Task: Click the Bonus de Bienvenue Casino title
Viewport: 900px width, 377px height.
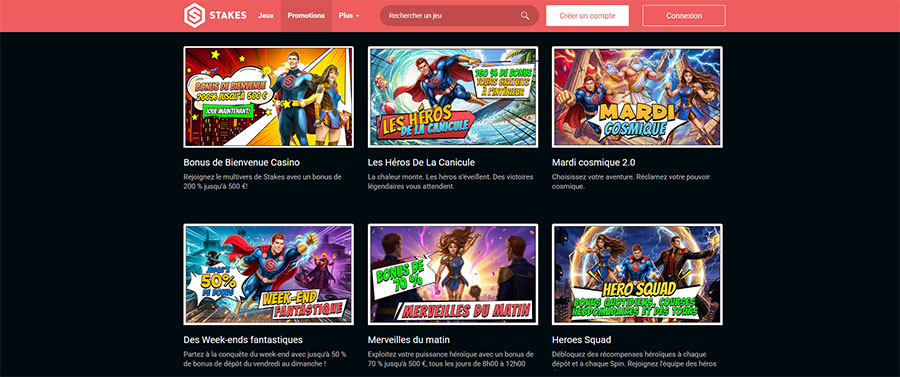Action: pos(242,162)
